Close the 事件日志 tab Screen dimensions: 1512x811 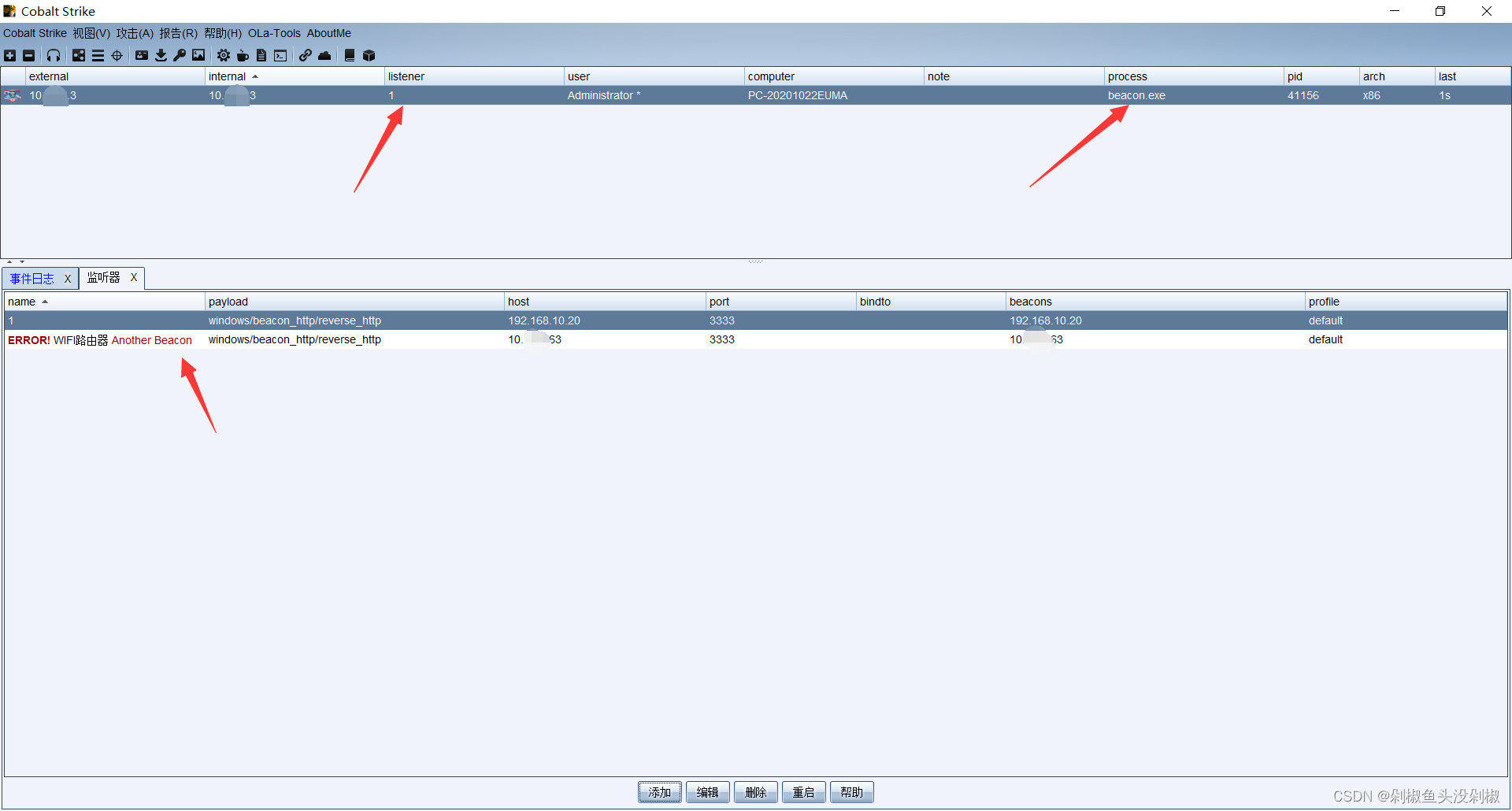pos(68,279)
